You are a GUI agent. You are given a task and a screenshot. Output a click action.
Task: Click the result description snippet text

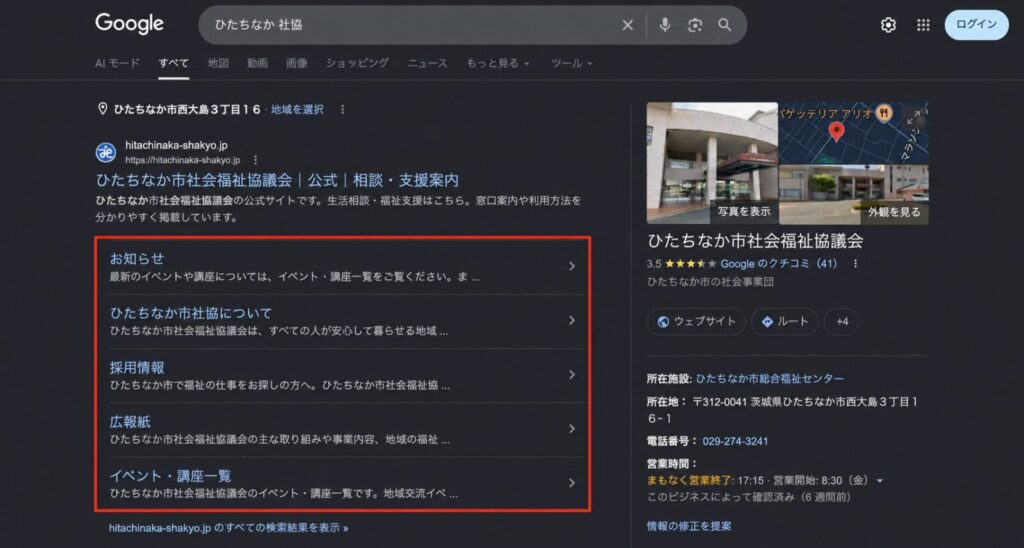pos(338,208)
